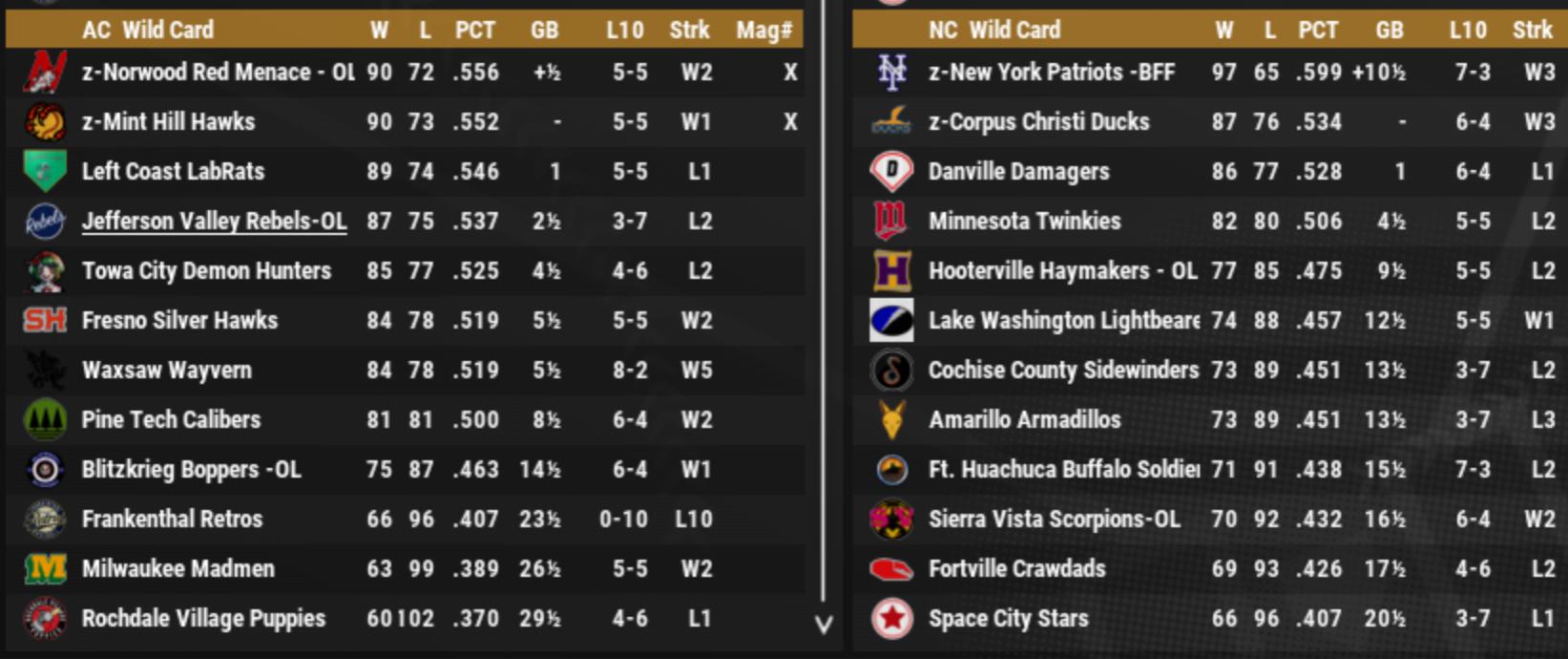Click the Danville Damagers logo icon
This screenshot has width=1568, height=659.
(x=891, y=172)
